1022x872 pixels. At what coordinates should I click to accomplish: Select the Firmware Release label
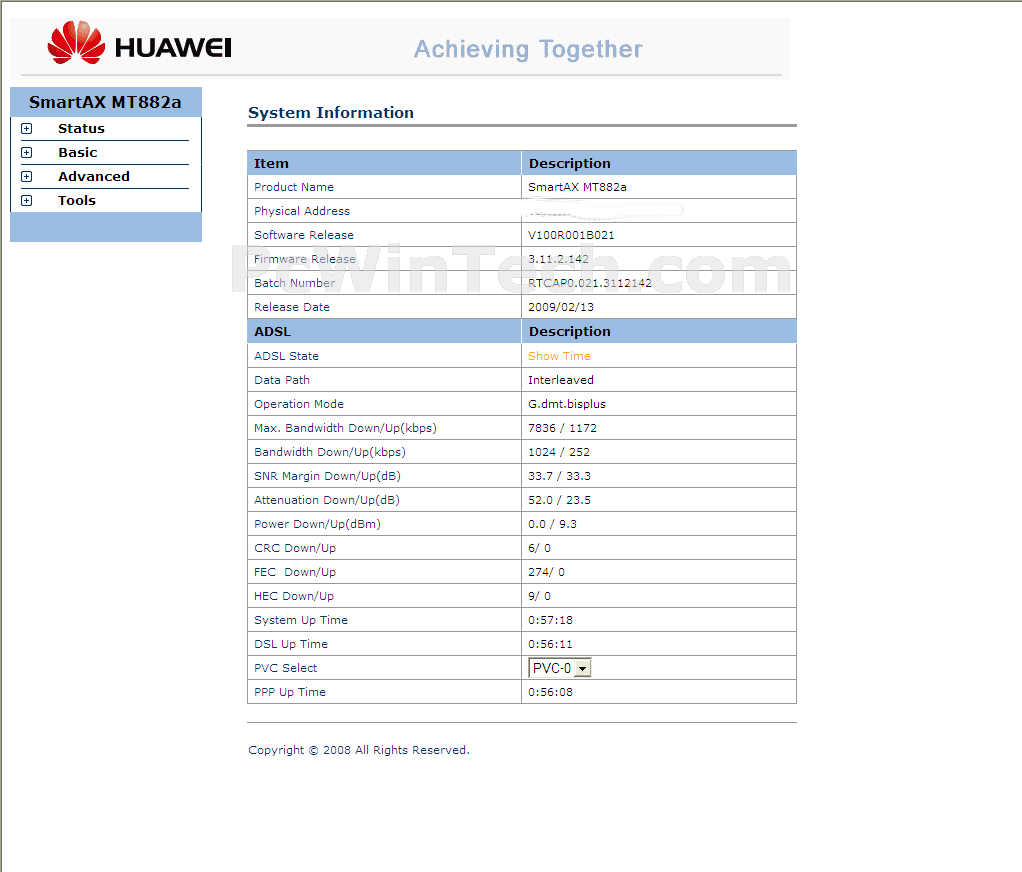(305, 259)
